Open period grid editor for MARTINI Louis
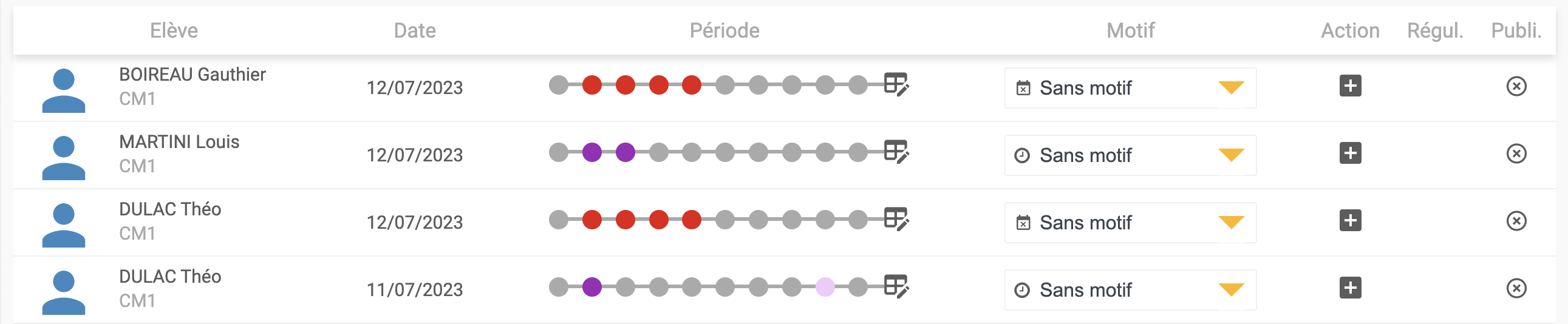 pos(896,152)
